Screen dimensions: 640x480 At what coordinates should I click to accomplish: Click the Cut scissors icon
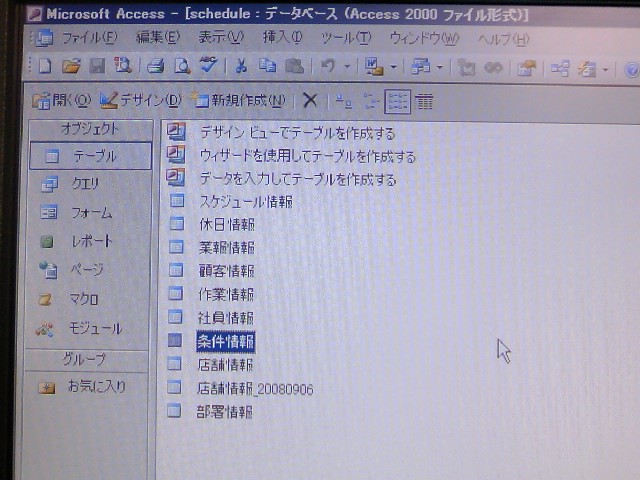tap(241, 66)
